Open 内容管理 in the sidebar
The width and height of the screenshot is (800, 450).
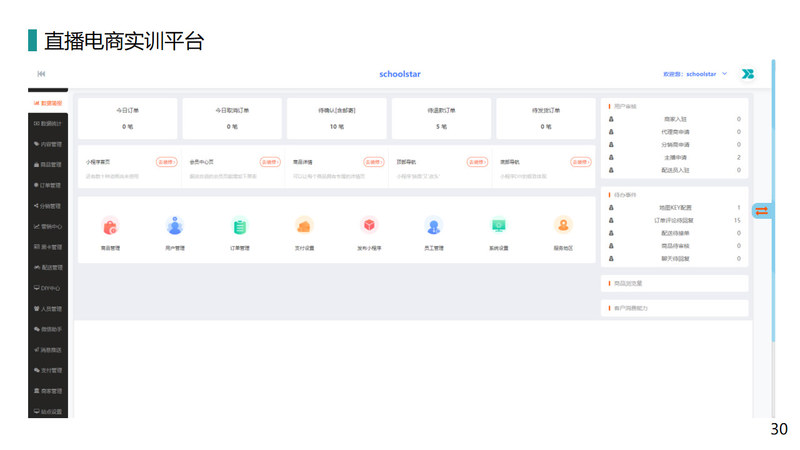(48, 144)
